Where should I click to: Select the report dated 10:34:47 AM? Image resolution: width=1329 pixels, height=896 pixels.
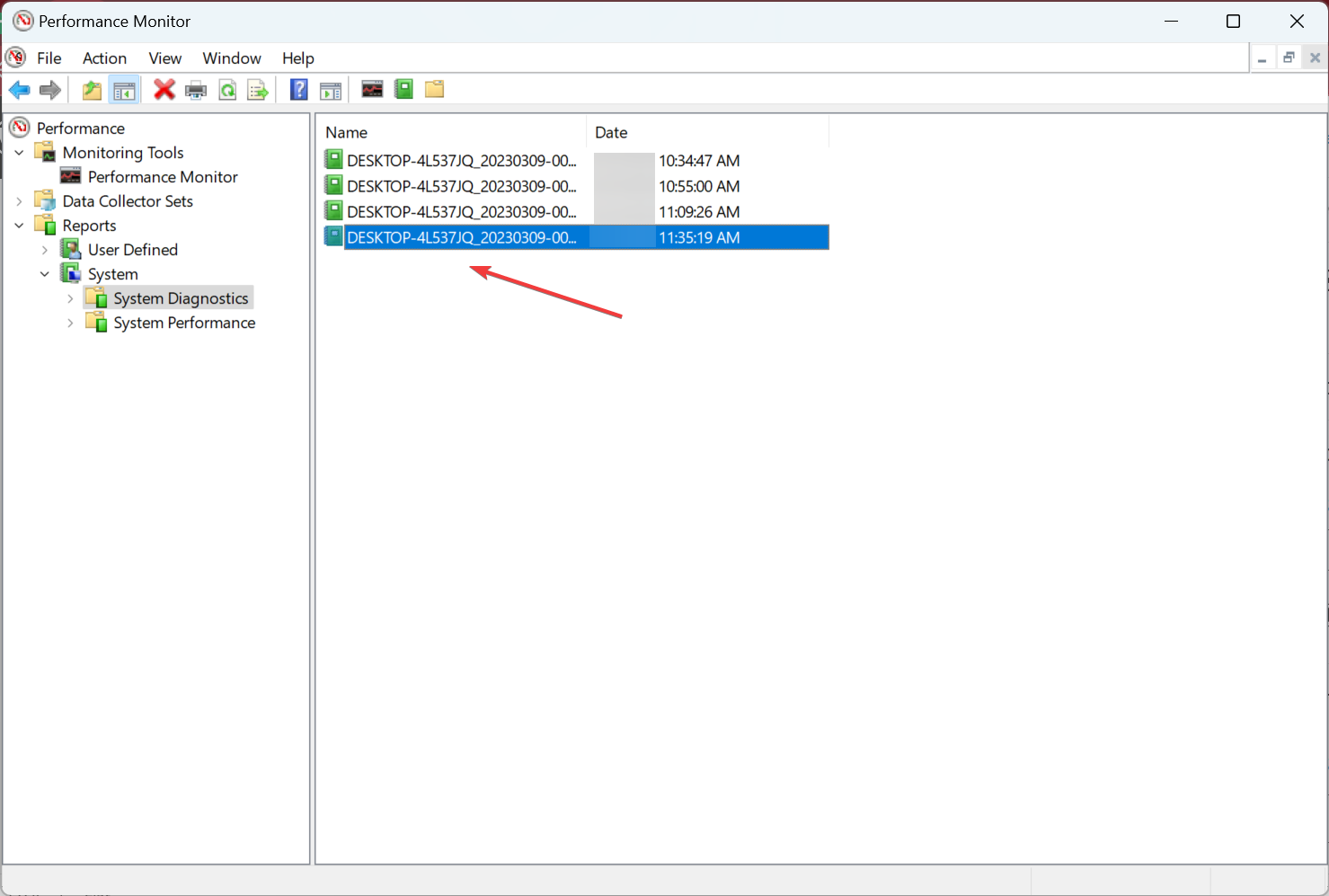pyautogui.click(x=575, y=161)
